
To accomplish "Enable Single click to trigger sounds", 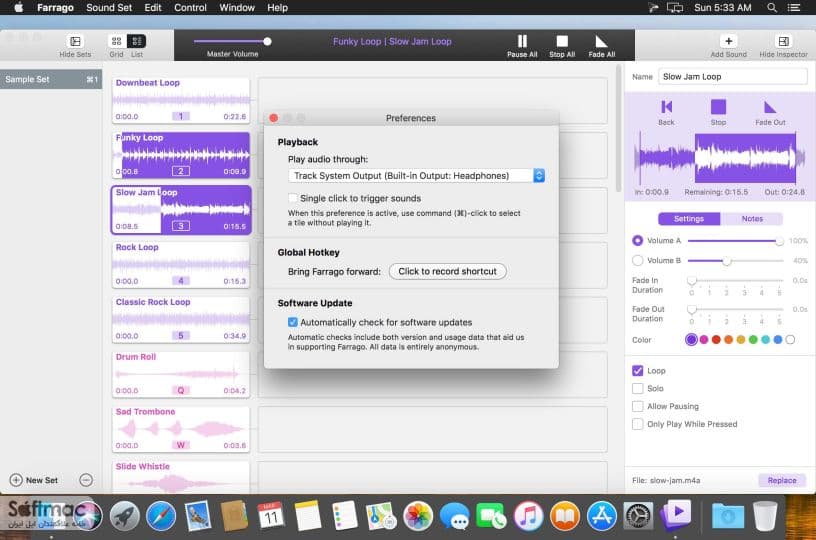I will [293, 198].
